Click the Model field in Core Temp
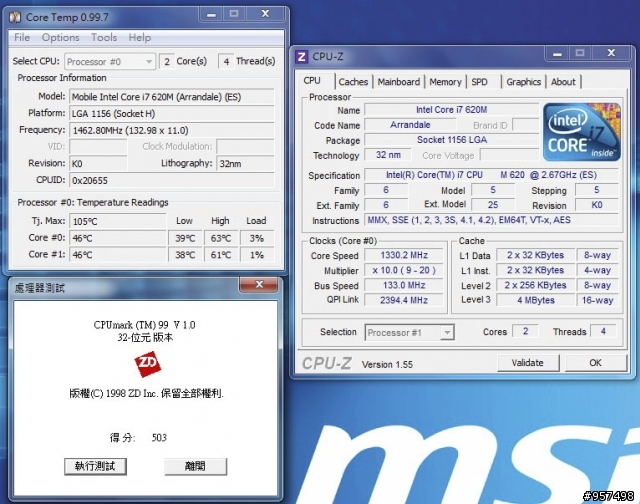Image resolution: width=640 pixels, height=504 pixels. [171, 97]
